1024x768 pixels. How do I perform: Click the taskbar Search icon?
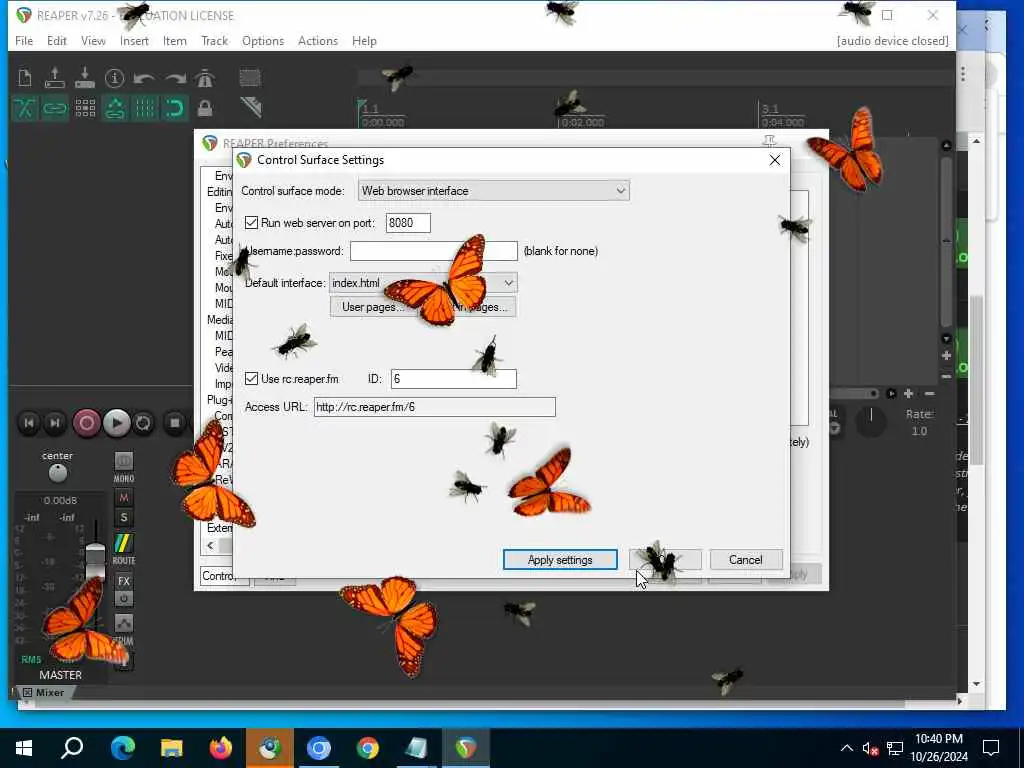(72, 748)
